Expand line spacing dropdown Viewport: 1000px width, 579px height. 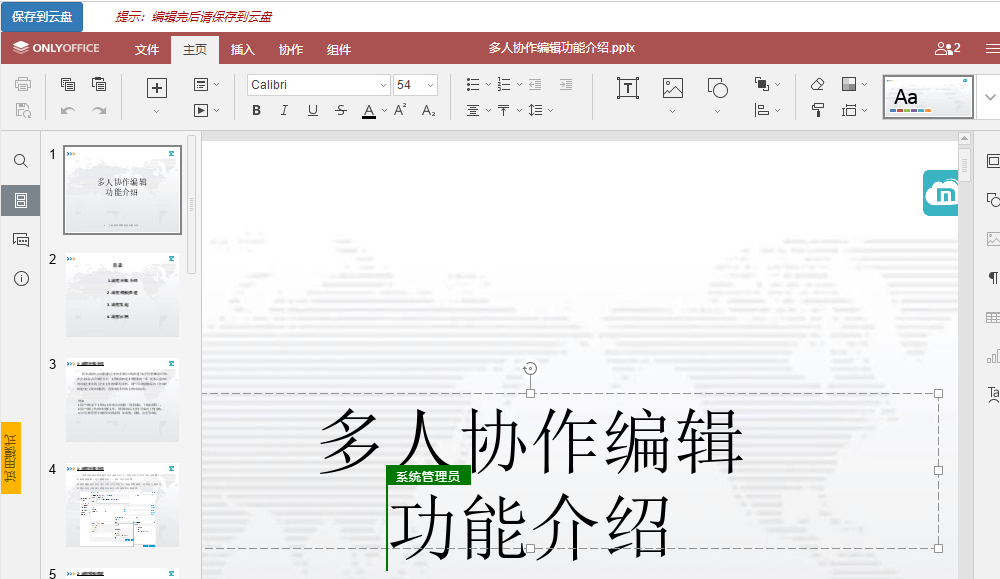pos(550,110)
